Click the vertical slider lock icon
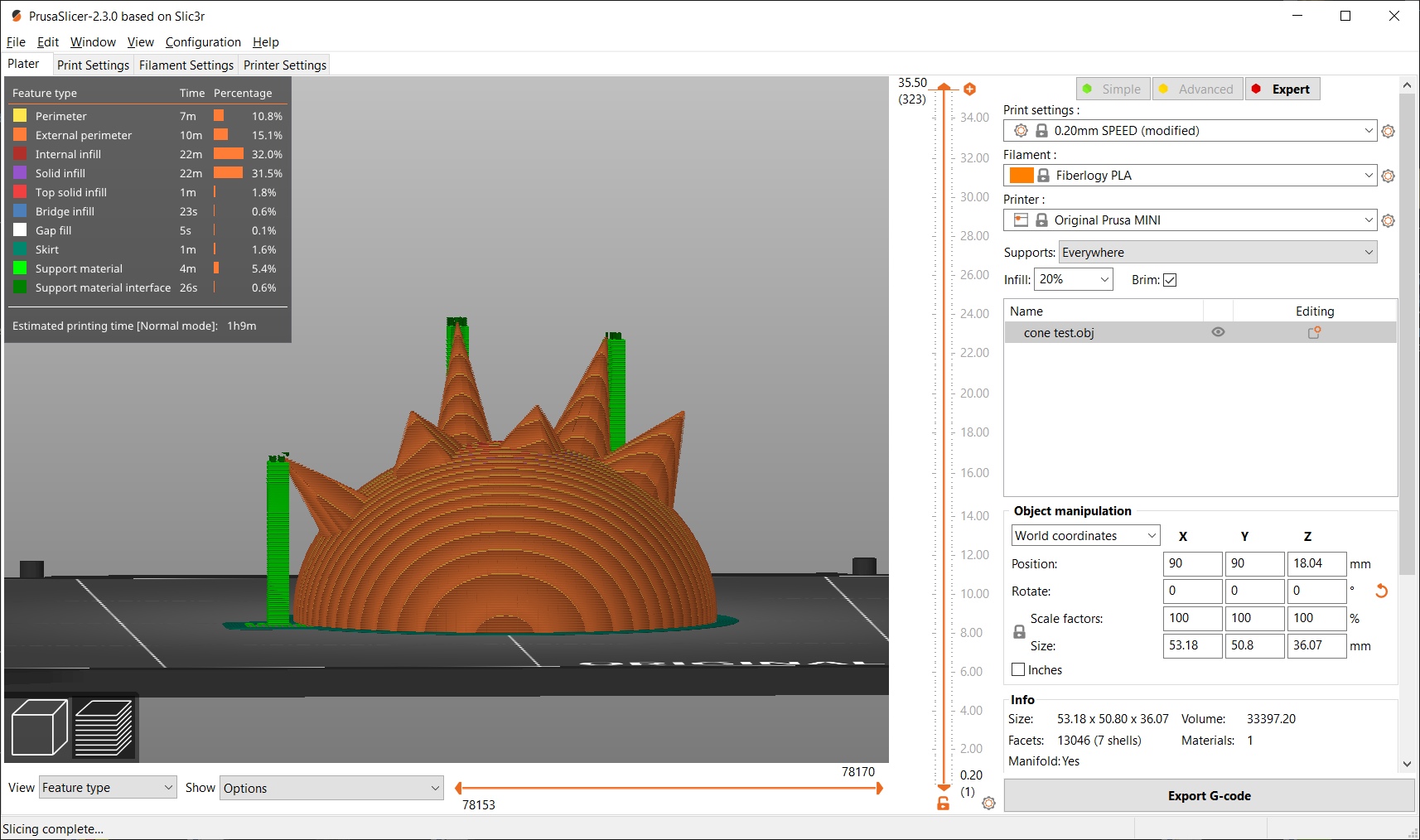The height and width of the screenshot is (840, 1420). tap(943, 803)
